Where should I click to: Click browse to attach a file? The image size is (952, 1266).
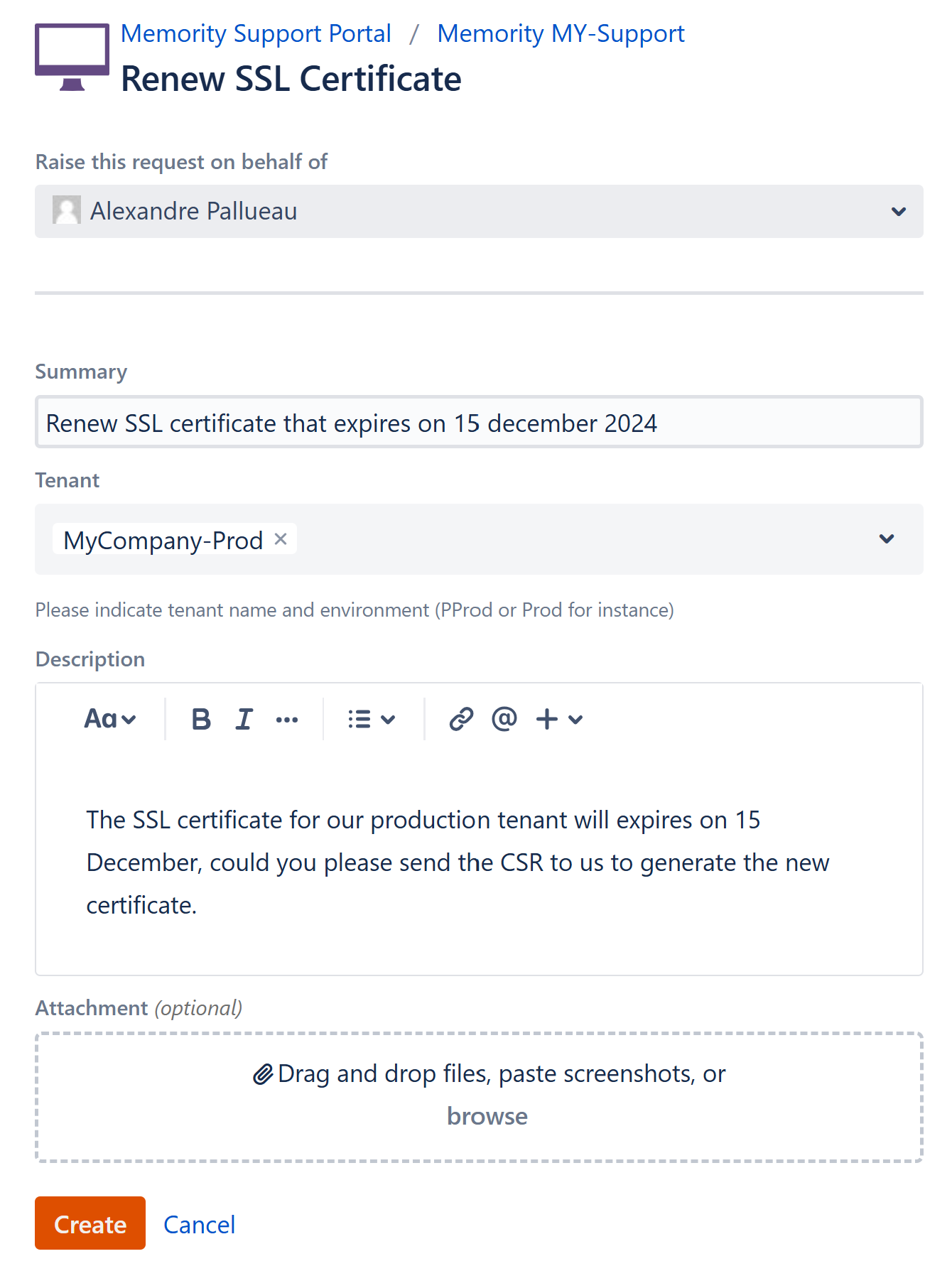click(x=487, y=1116)
